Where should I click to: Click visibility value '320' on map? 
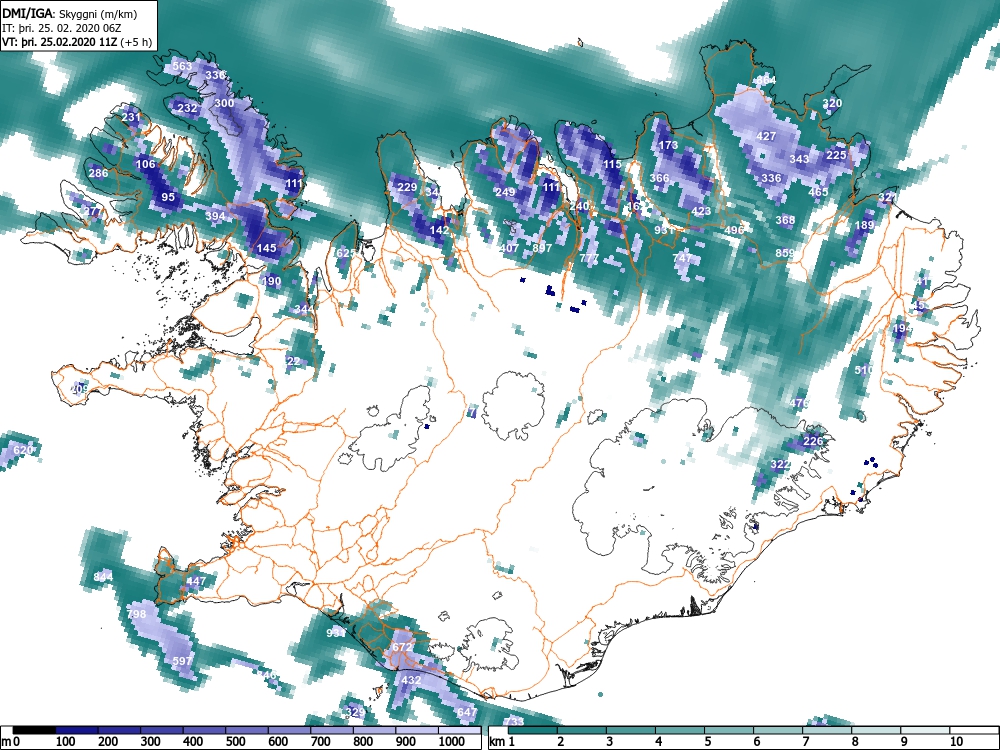(x=832, y=103)
